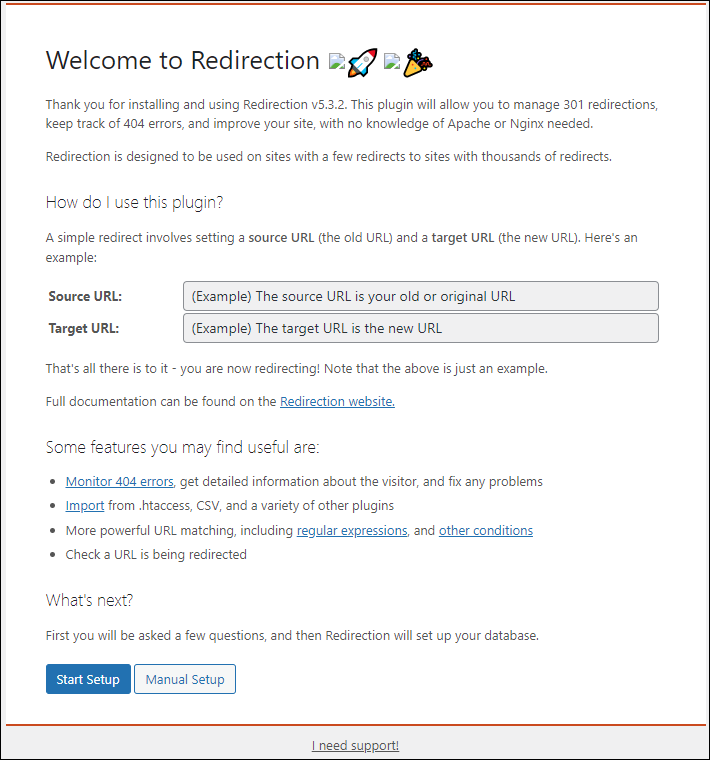Click the Source URL: label

tap(85, 296)
